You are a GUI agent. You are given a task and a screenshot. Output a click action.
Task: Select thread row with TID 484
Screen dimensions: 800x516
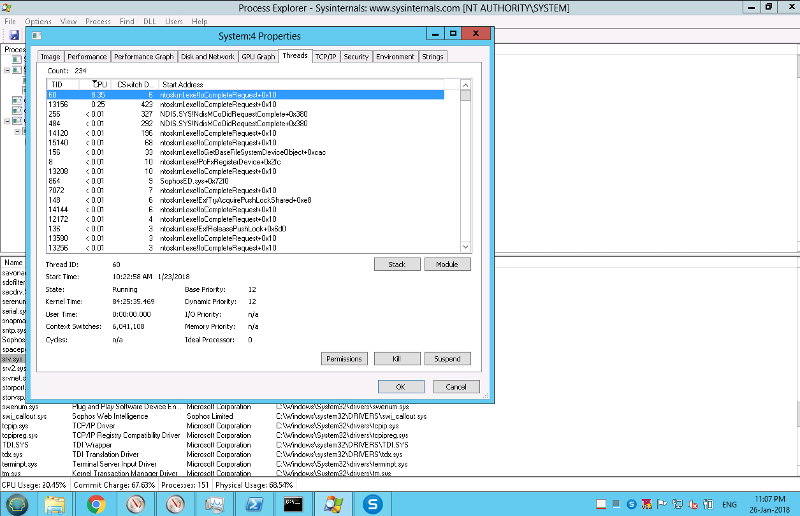(x=245, y=124)
